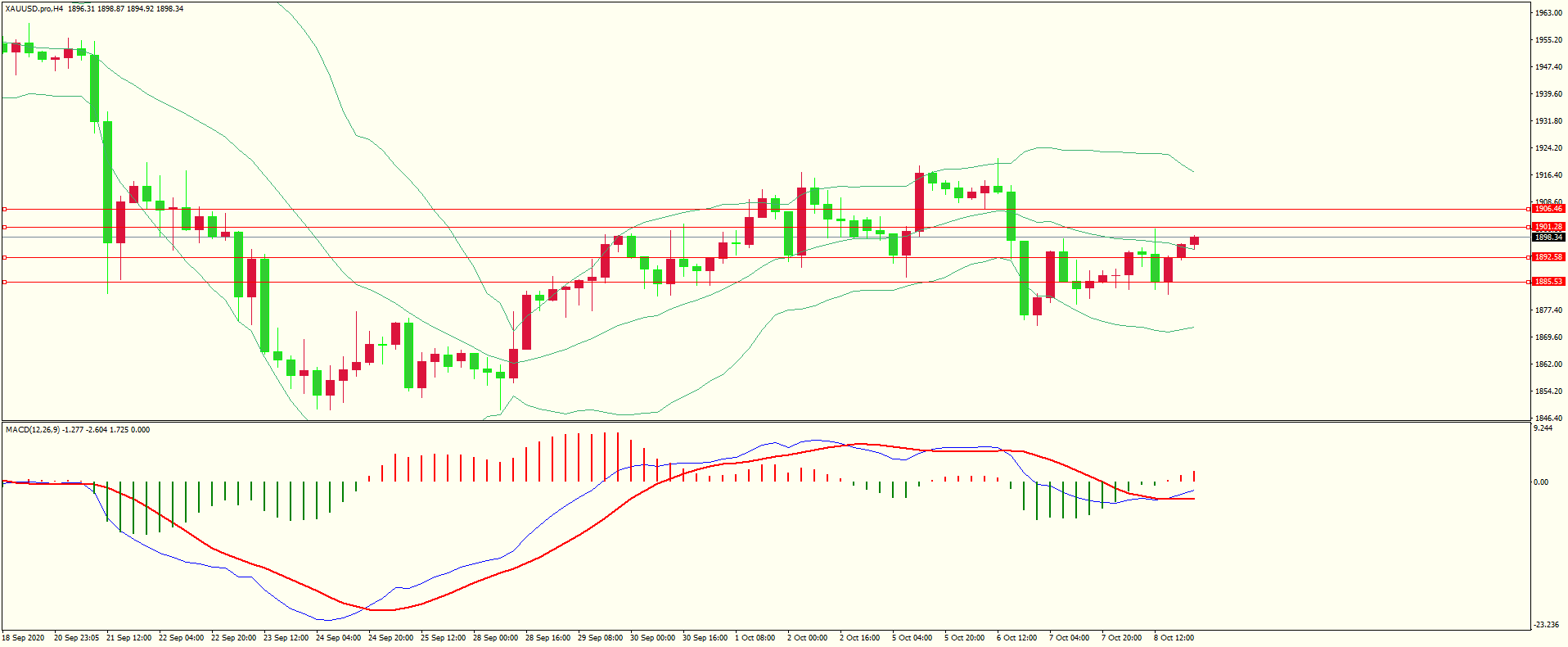Click the 1963.00 price scale label
This screenshot has height=647, width=1568.
pyautogui.click(x=1549, y=13)
